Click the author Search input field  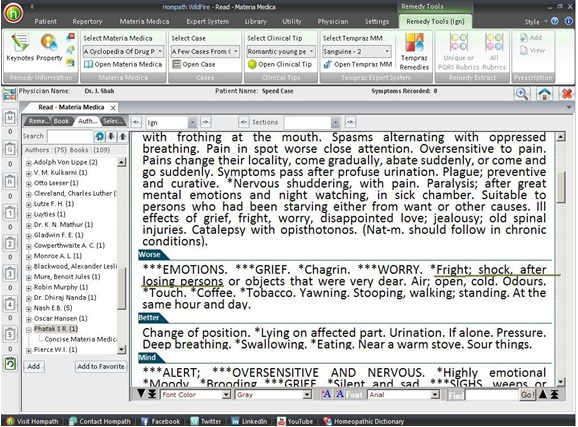[x=70, y=136]
